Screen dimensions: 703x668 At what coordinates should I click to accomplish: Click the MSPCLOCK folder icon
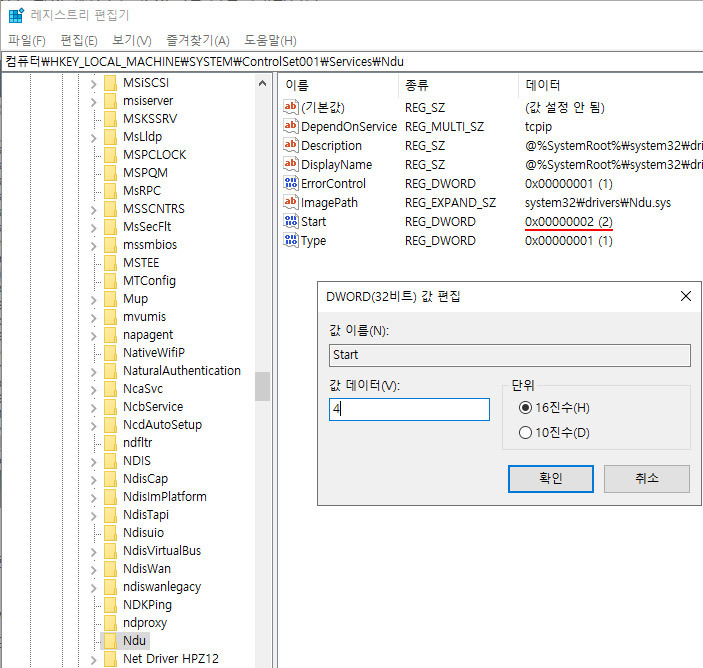(110, 155)
